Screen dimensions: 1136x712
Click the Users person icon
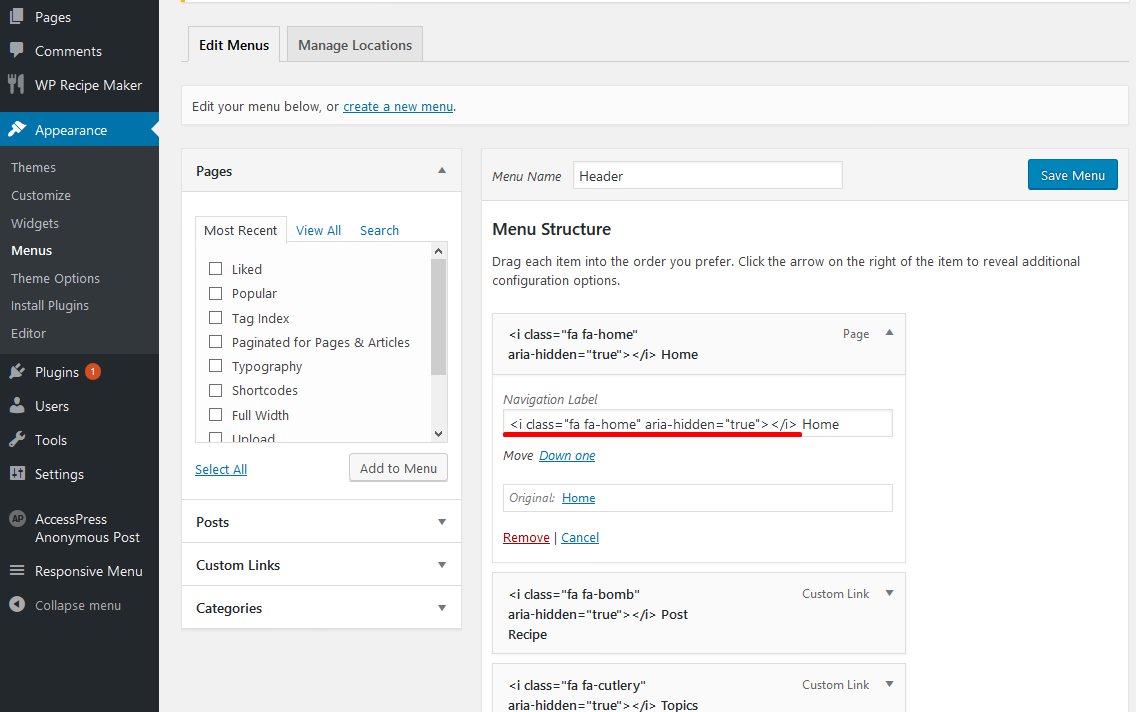point(17,406)
